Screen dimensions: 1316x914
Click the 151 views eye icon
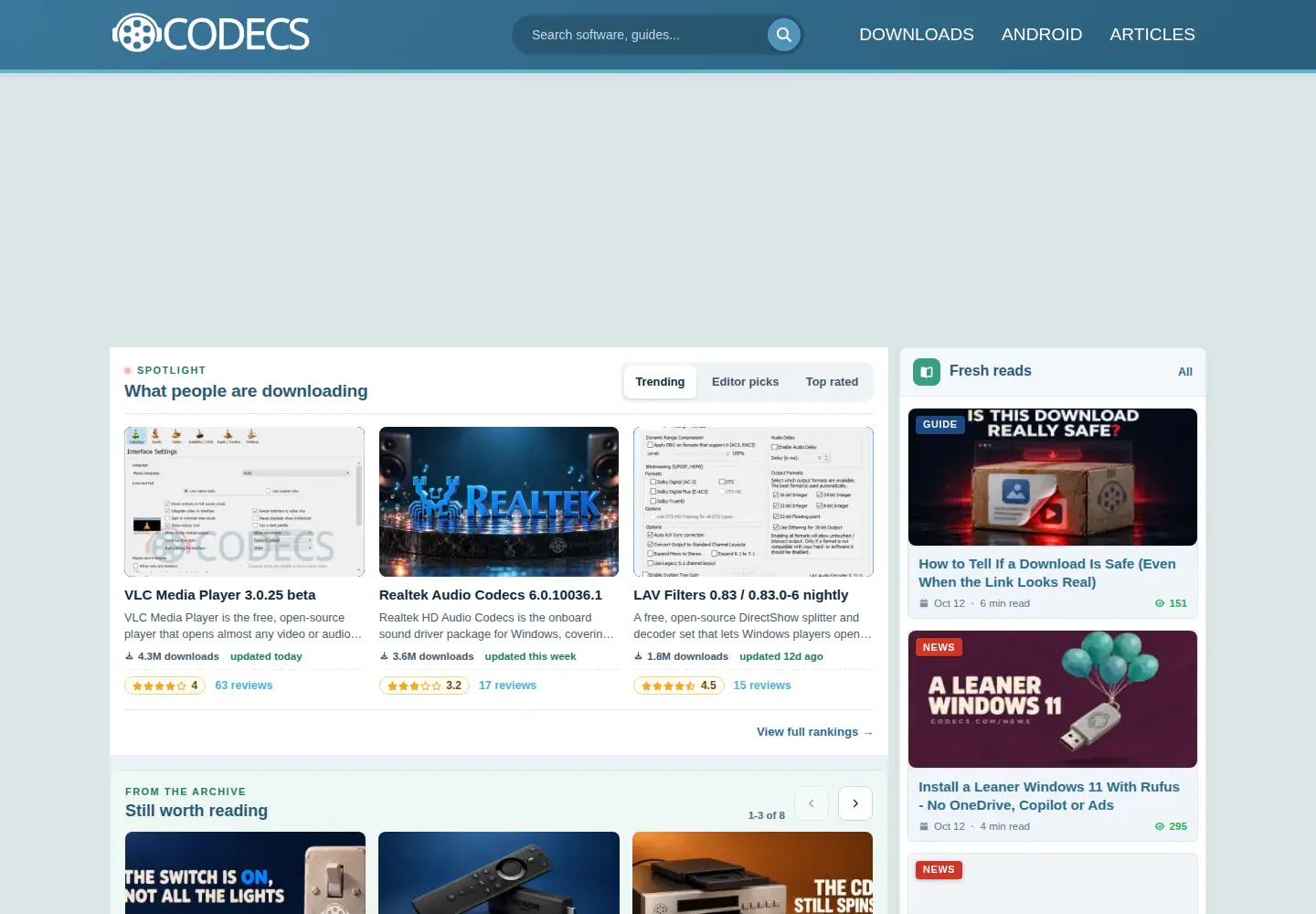[1160, 603]
